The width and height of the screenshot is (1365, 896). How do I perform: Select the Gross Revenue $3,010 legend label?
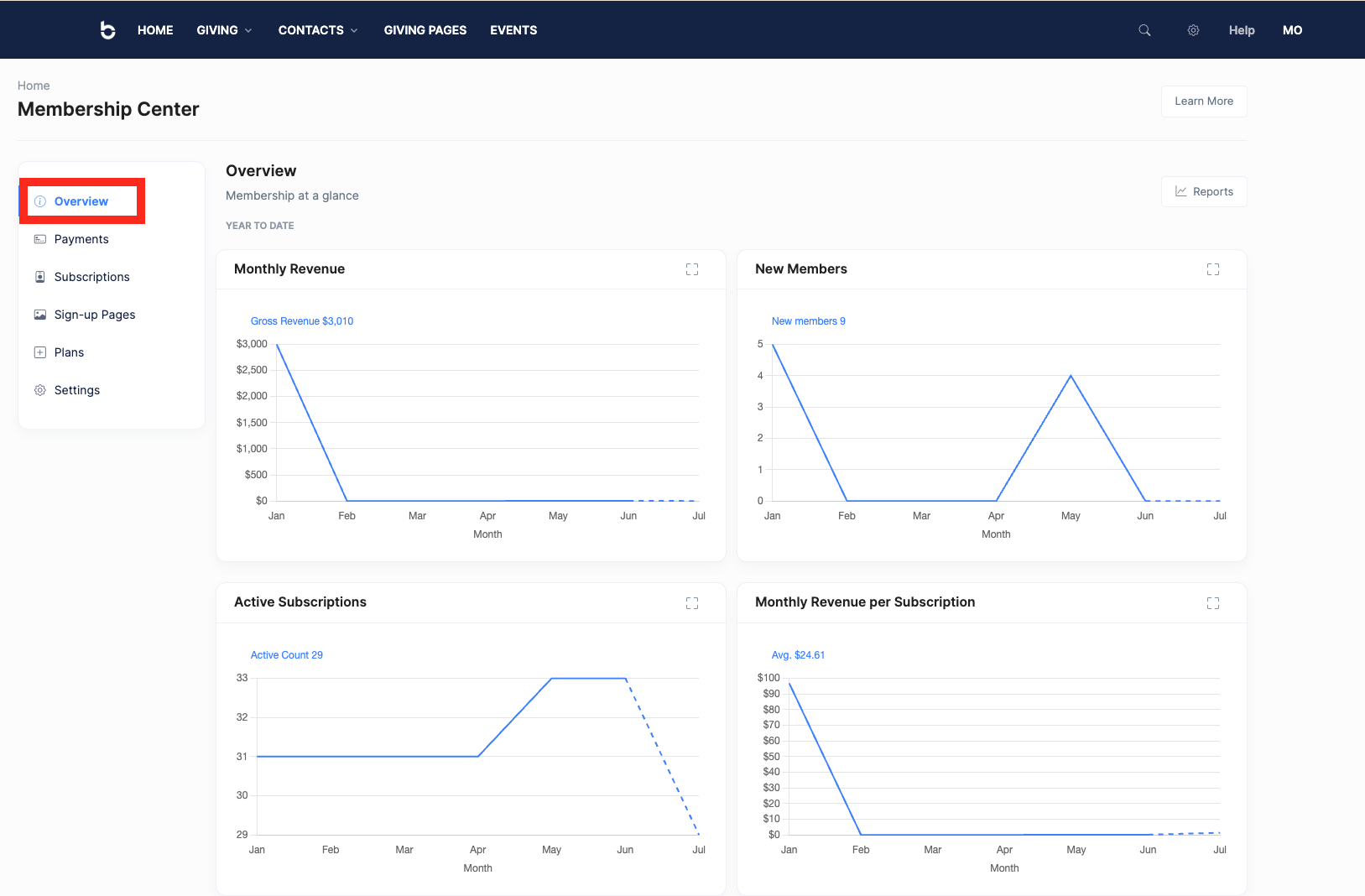[301, 320]
